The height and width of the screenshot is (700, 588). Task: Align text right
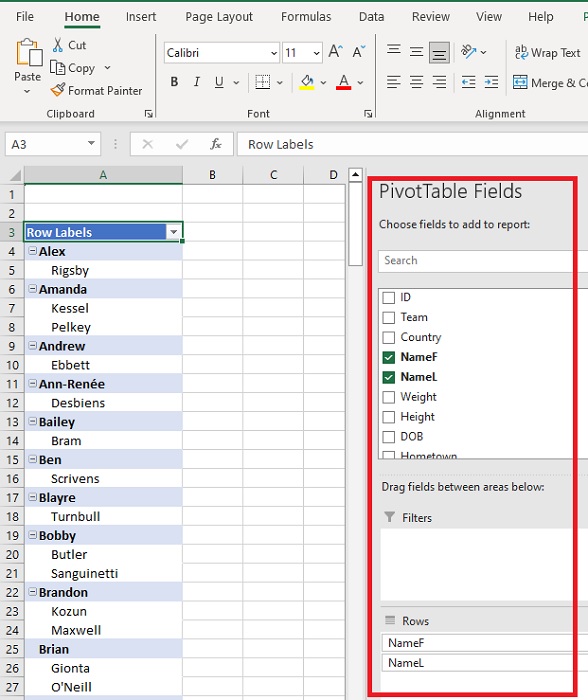[x=439, y=82]
